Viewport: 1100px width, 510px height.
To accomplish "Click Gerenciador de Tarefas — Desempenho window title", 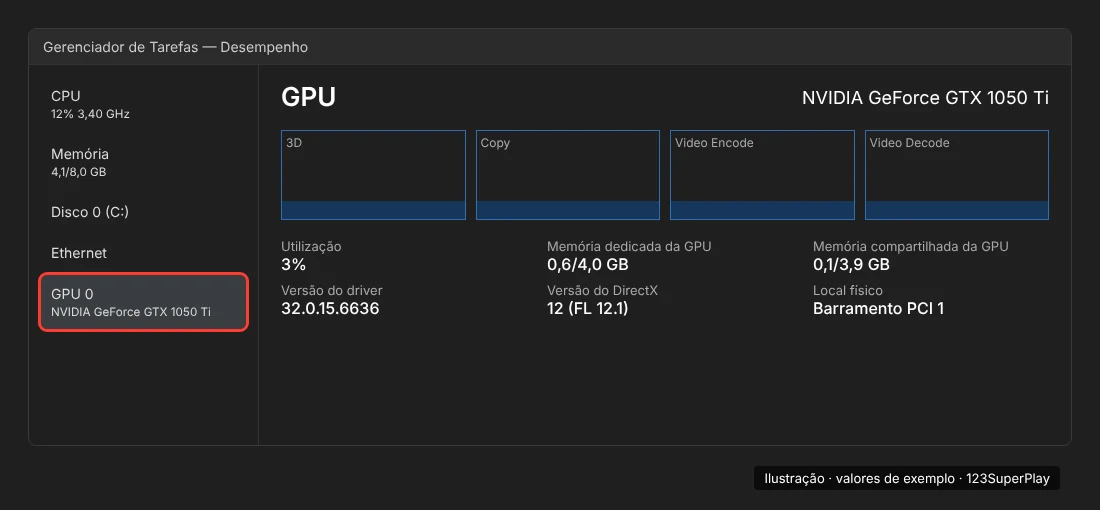I will pos(175,47).
